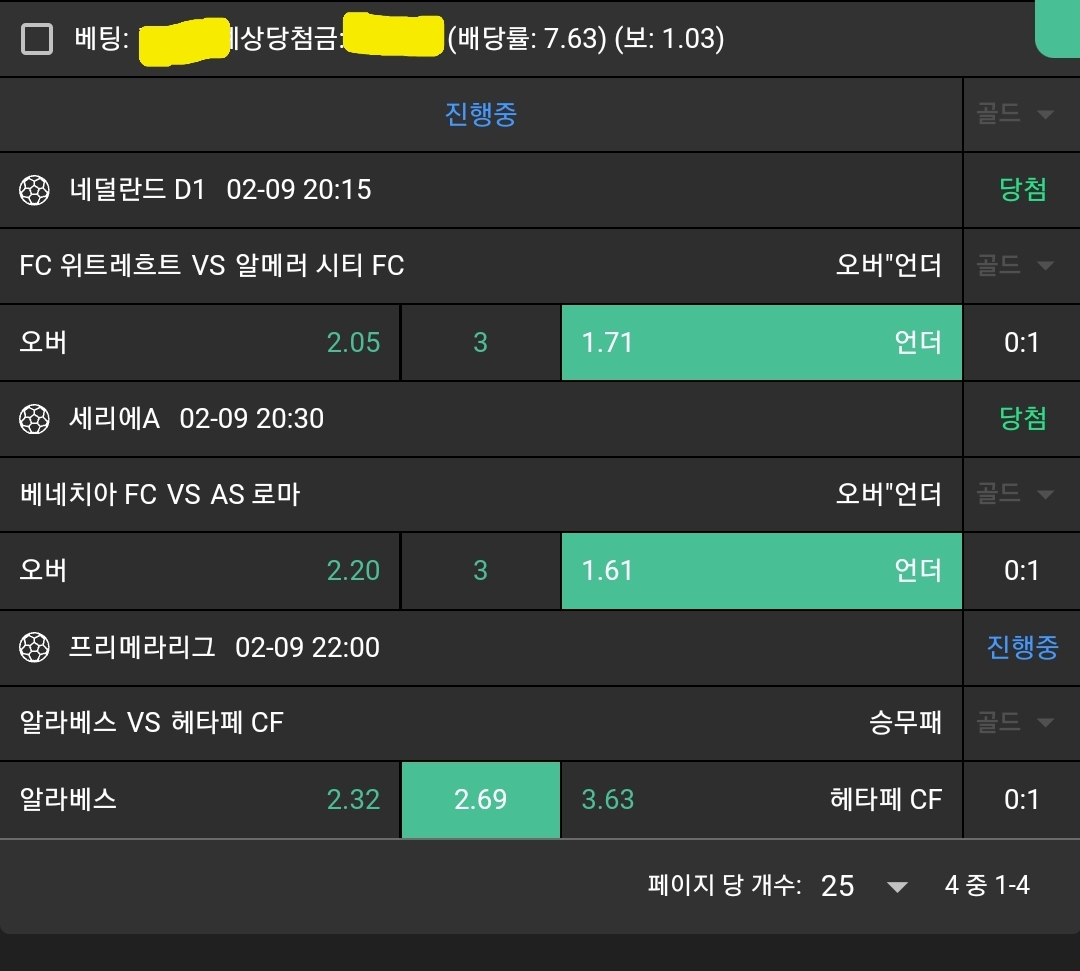Select 오버 2.05 for the 위트레흐트 match
Image resolution: width=1080 pixels, height=971 pixels.
[x=200, y=343]
